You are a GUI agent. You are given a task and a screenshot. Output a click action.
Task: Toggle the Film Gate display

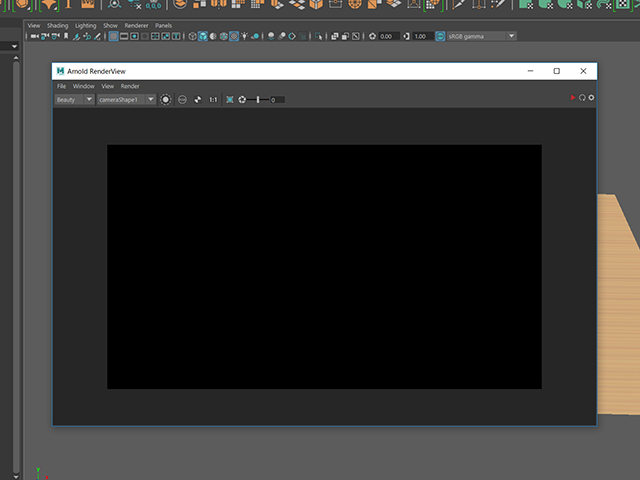click(x=124, y=36)
